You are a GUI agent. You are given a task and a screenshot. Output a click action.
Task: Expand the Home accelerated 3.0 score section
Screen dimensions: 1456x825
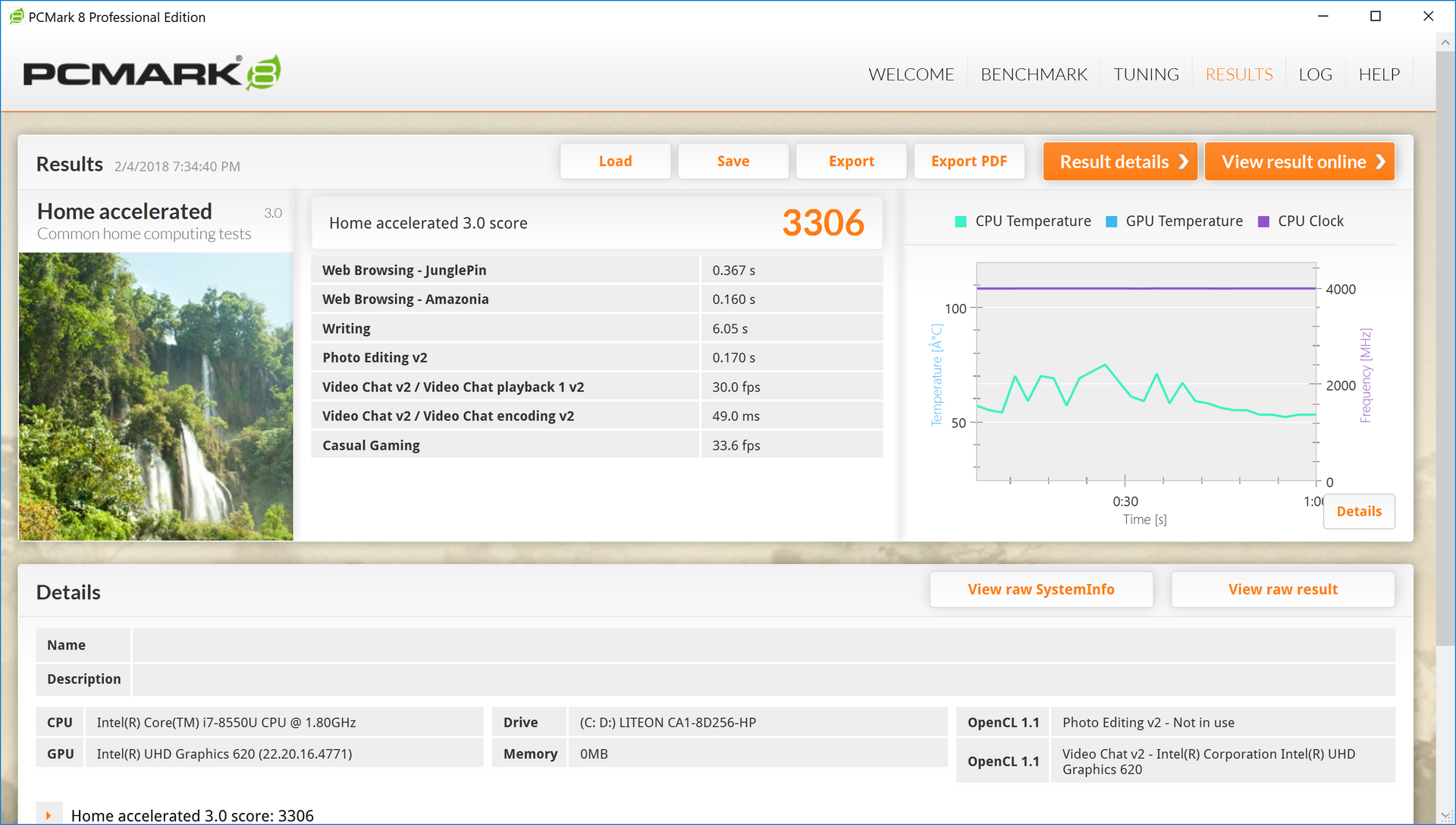tap(49, 815)
